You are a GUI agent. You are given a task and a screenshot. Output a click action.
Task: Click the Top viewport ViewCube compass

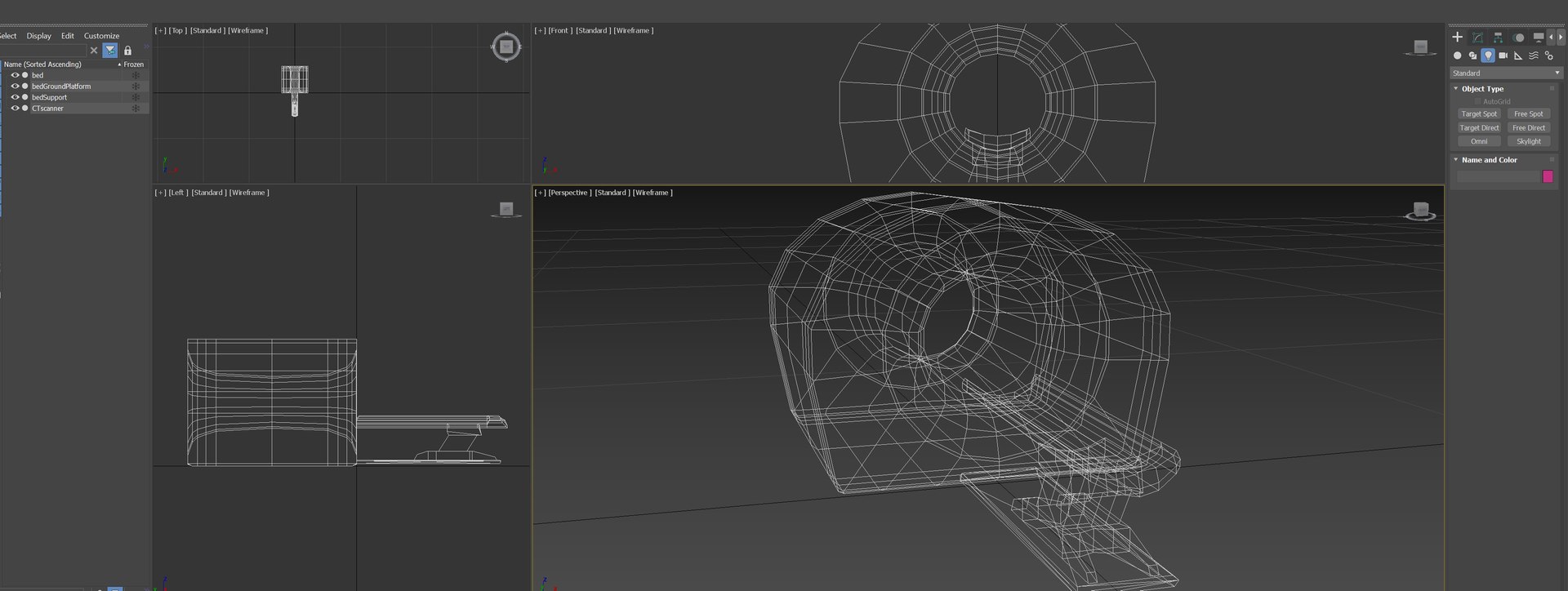[506, 47]
